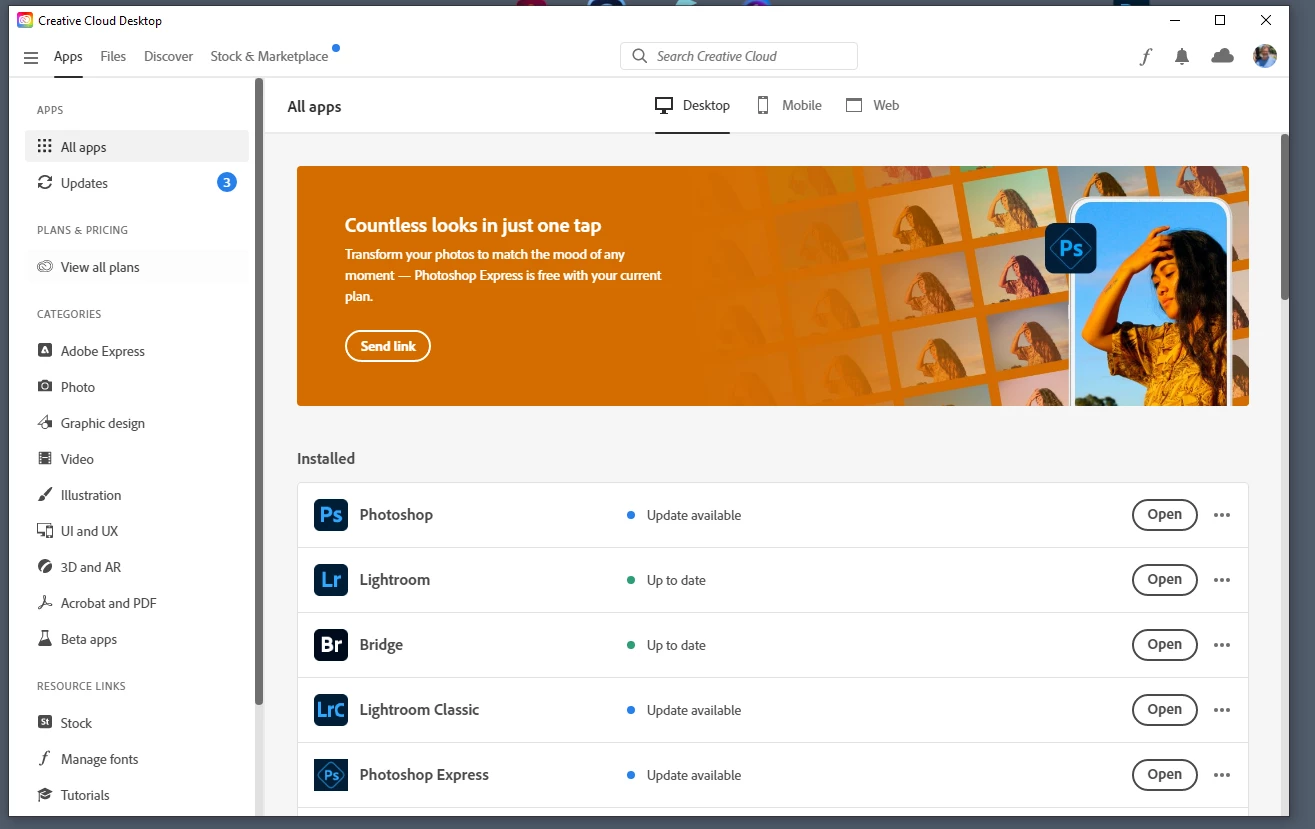Switch to the Files tab
The image size is (1315, 829).
point(113,56)
